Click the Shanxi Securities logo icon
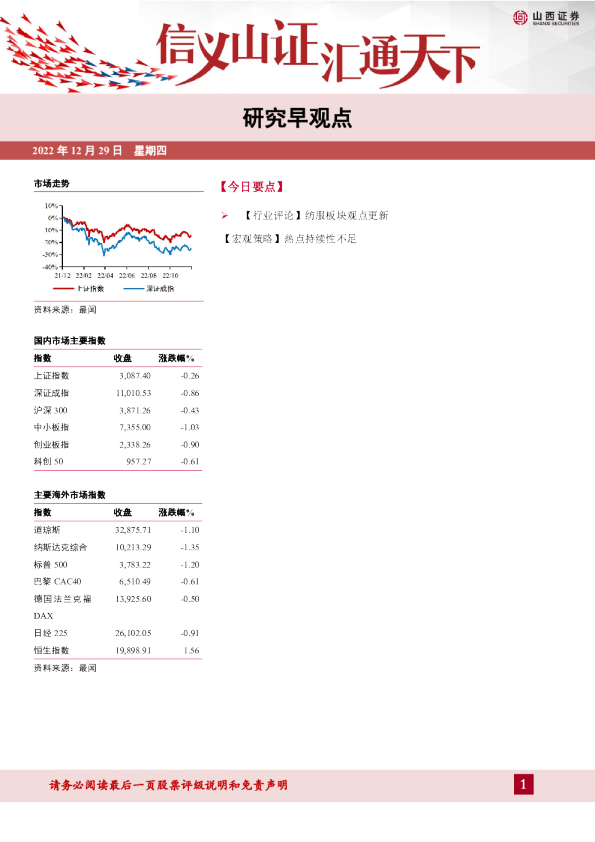The height and width of the screenshot is (842, 595). [x=520, y=18]
